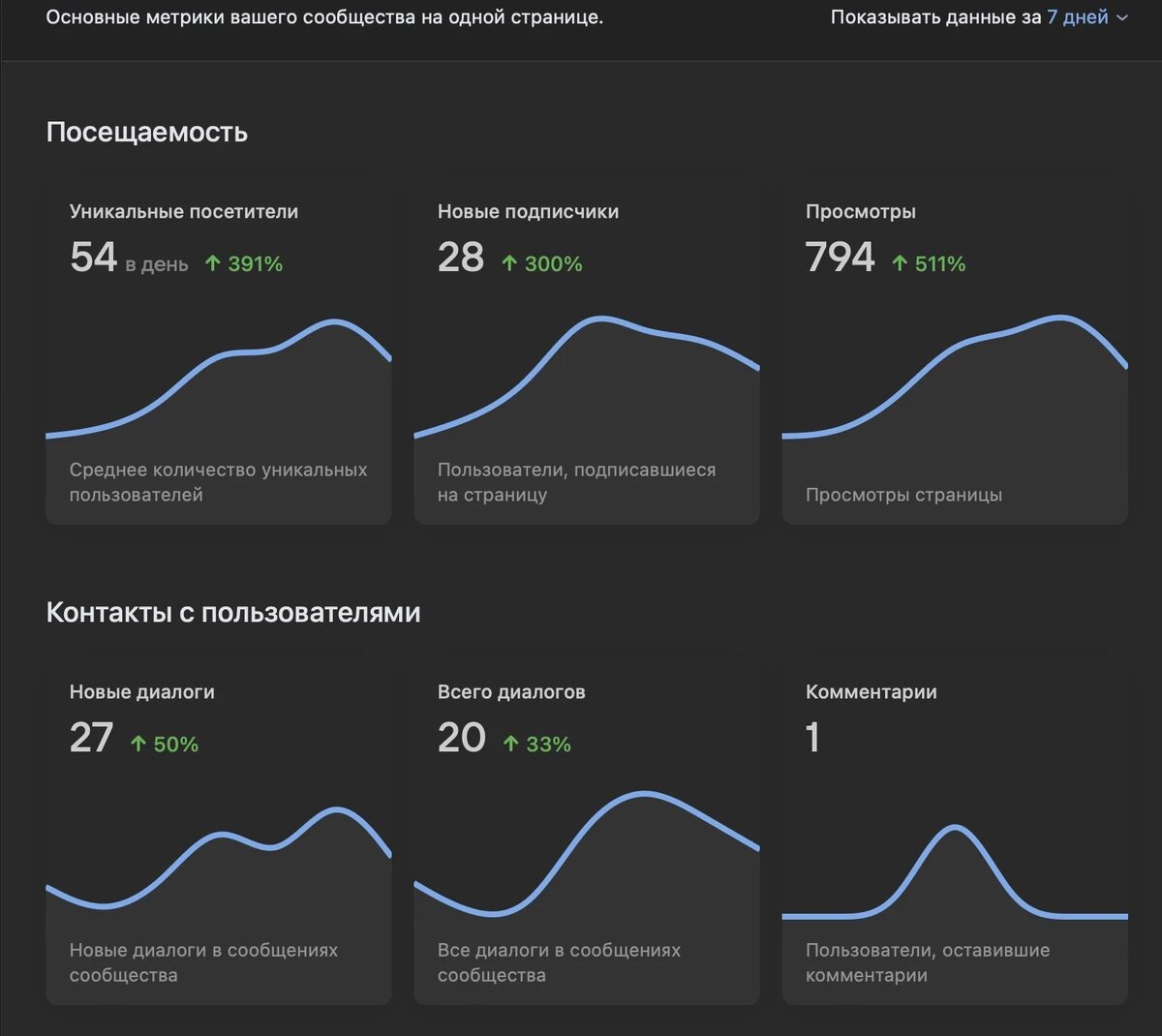The image size is (1162, 1036).
Task: Click the '794' page views value
Action: [x=840, y=258]
